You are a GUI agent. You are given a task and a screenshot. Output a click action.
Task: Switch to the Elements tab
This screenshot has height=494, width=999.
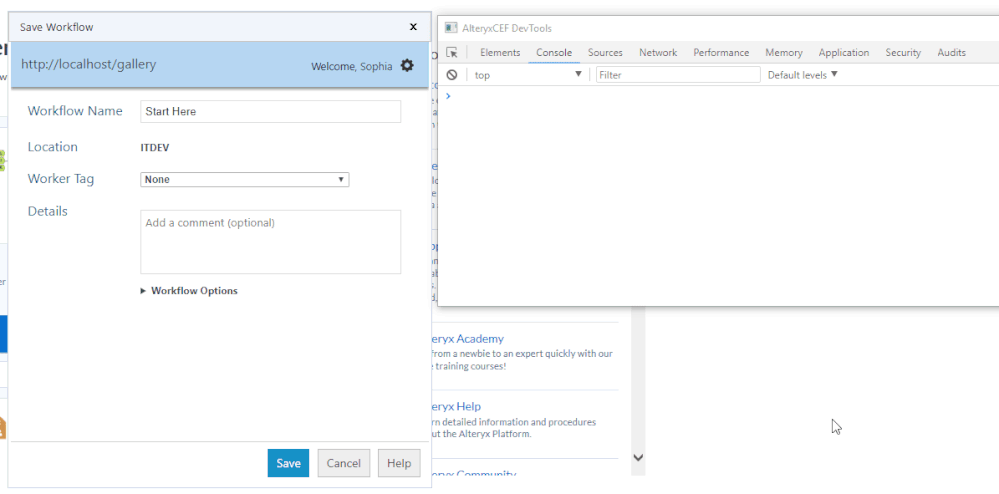[500, 53]
